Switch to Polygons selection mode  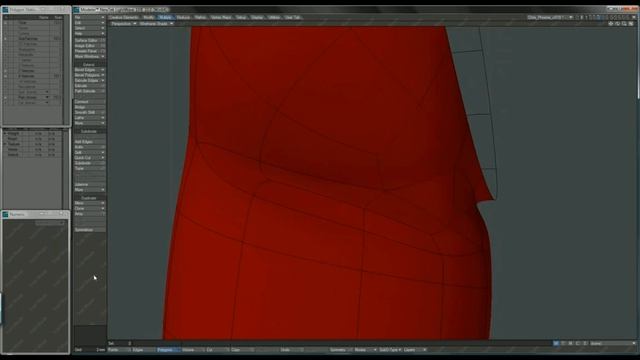(169, 350)
